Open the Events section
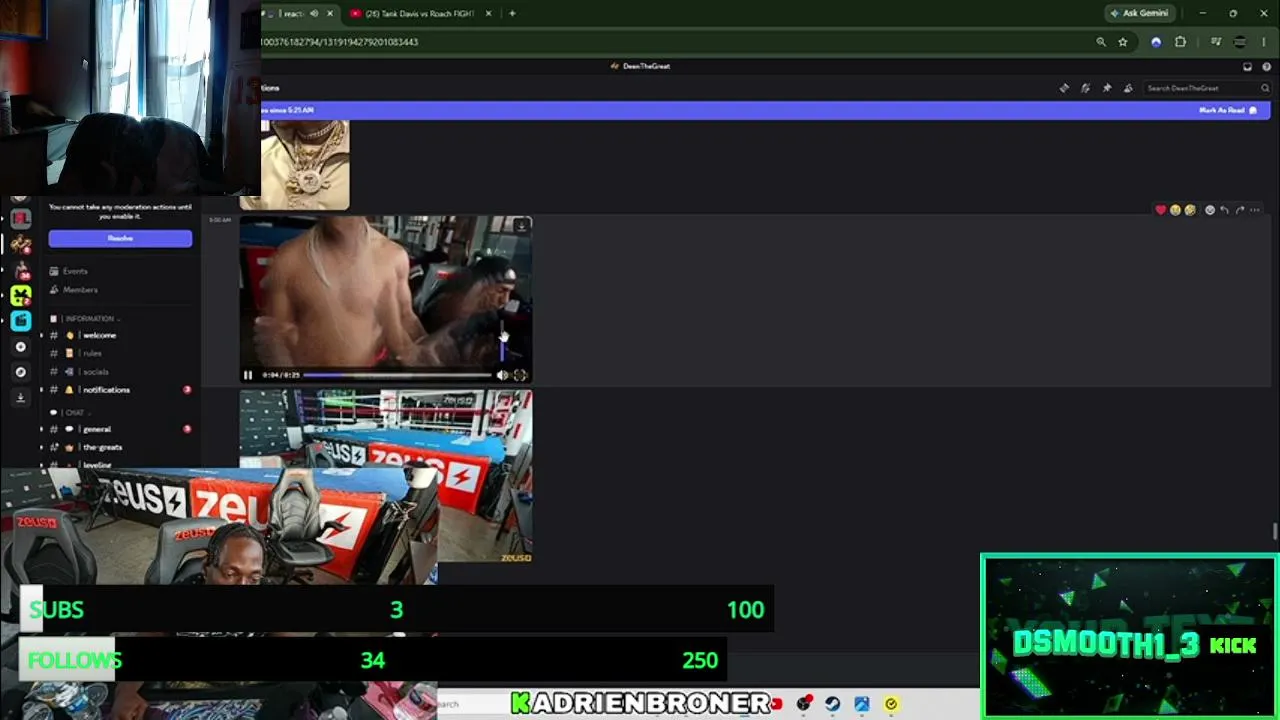Screen dimensions: 1280x720 [x=75, y=271]
